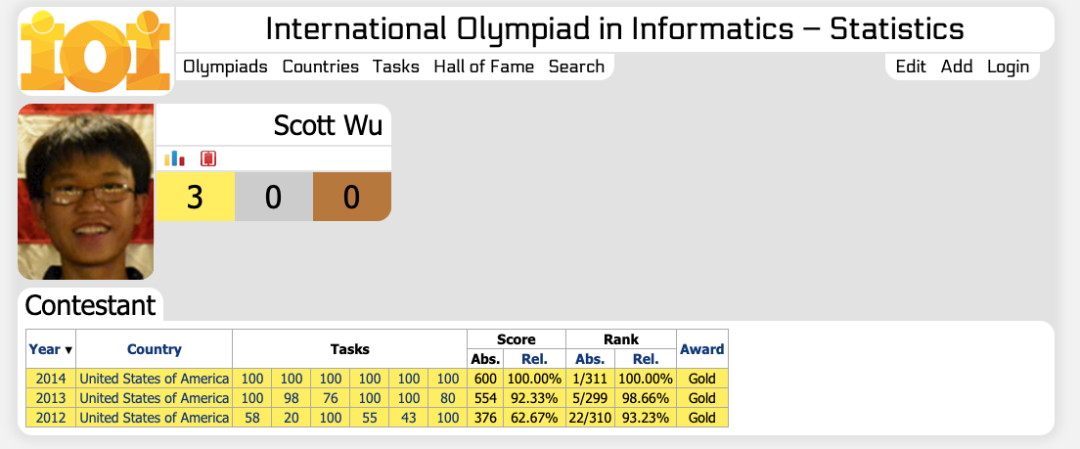Click the IOI logo

click(96, 50)
